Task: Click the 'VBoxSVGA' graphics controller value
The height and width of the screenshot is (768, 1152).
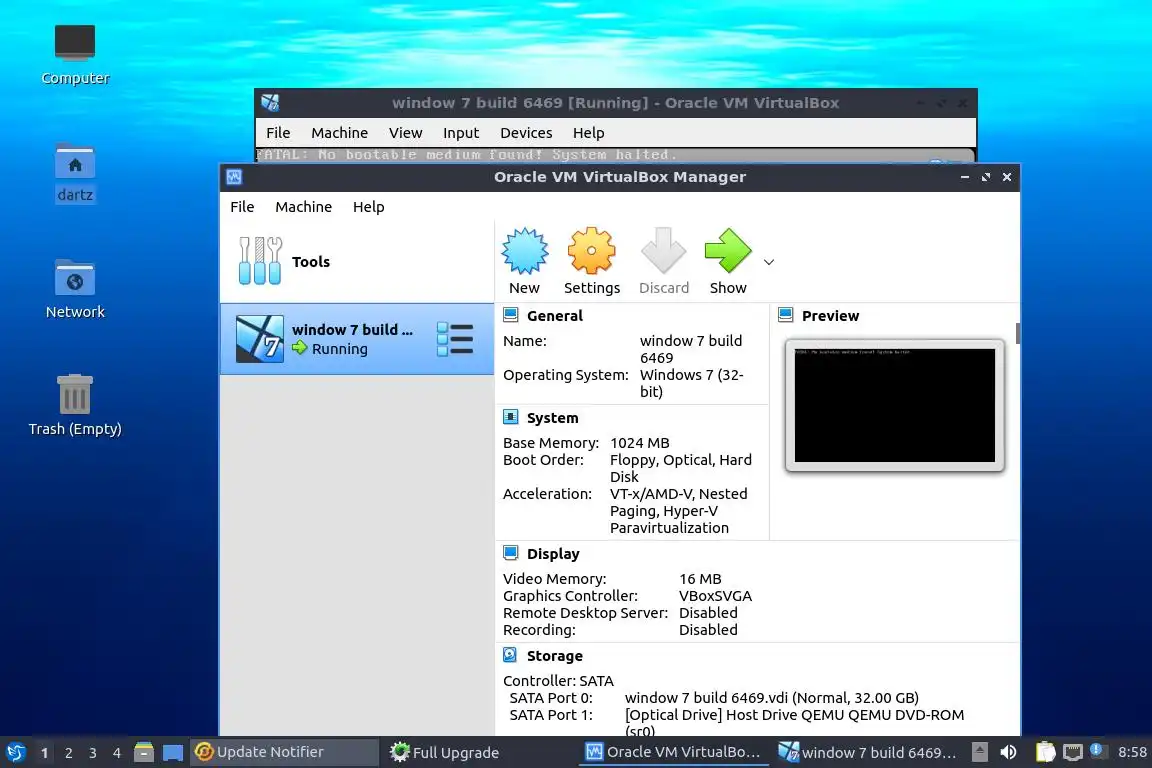Action: [715, 596]
